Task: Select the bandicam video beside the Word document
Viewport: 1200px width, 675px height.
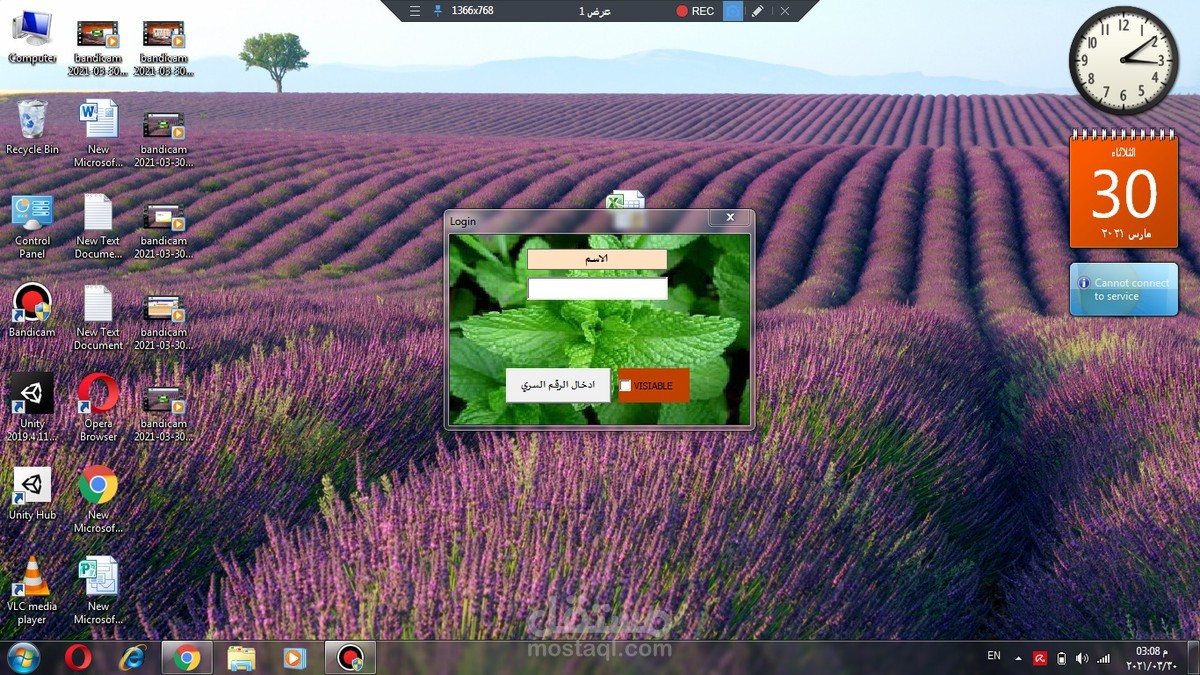Action: (163, 139)
